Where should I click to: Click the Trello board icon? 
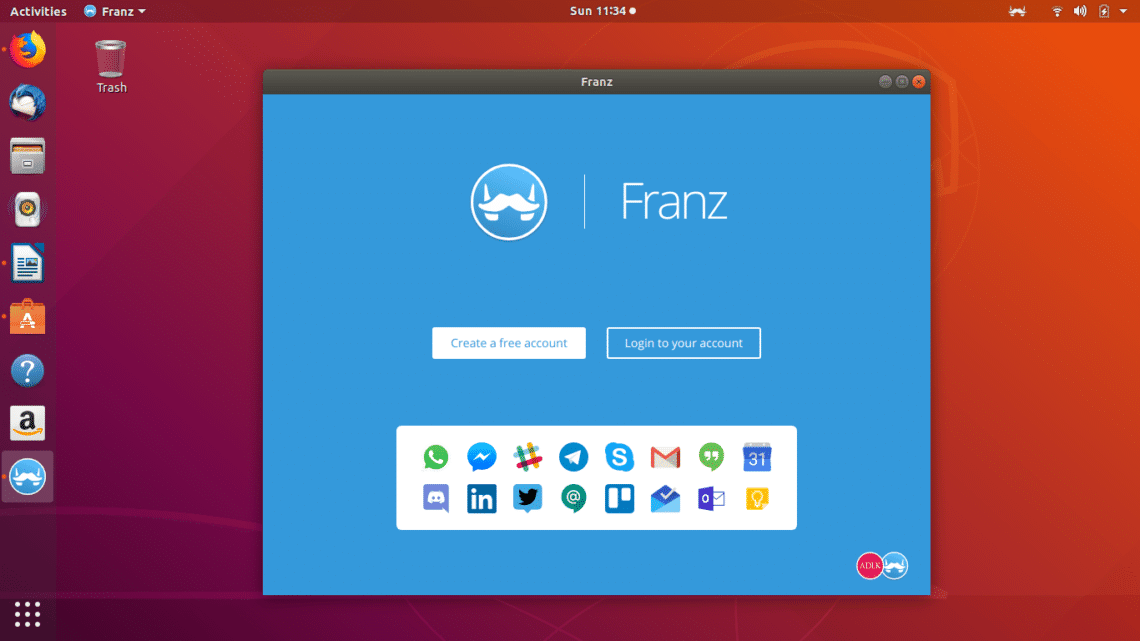(619, 498)
